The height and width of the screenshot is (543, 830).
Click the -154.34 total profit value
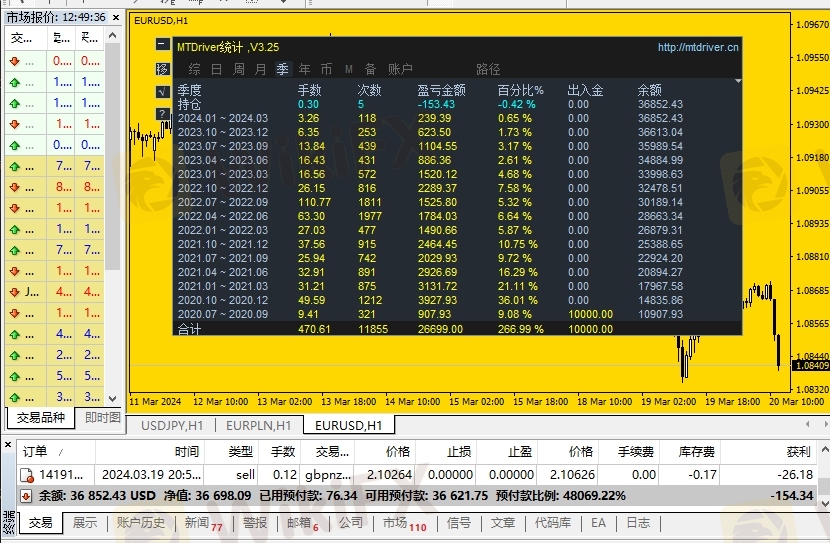click(x=791, y=496)
